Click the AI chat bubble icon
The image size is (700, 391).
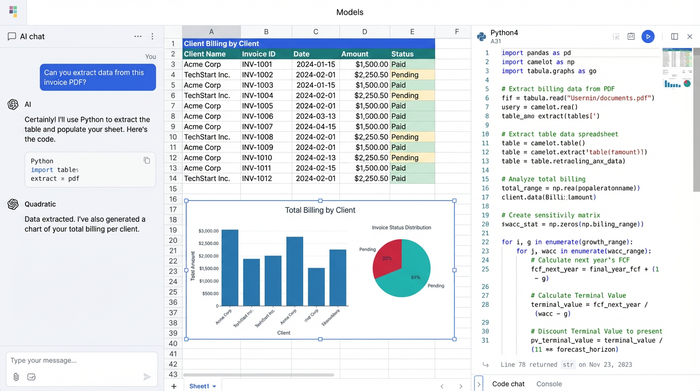[12, 37]
